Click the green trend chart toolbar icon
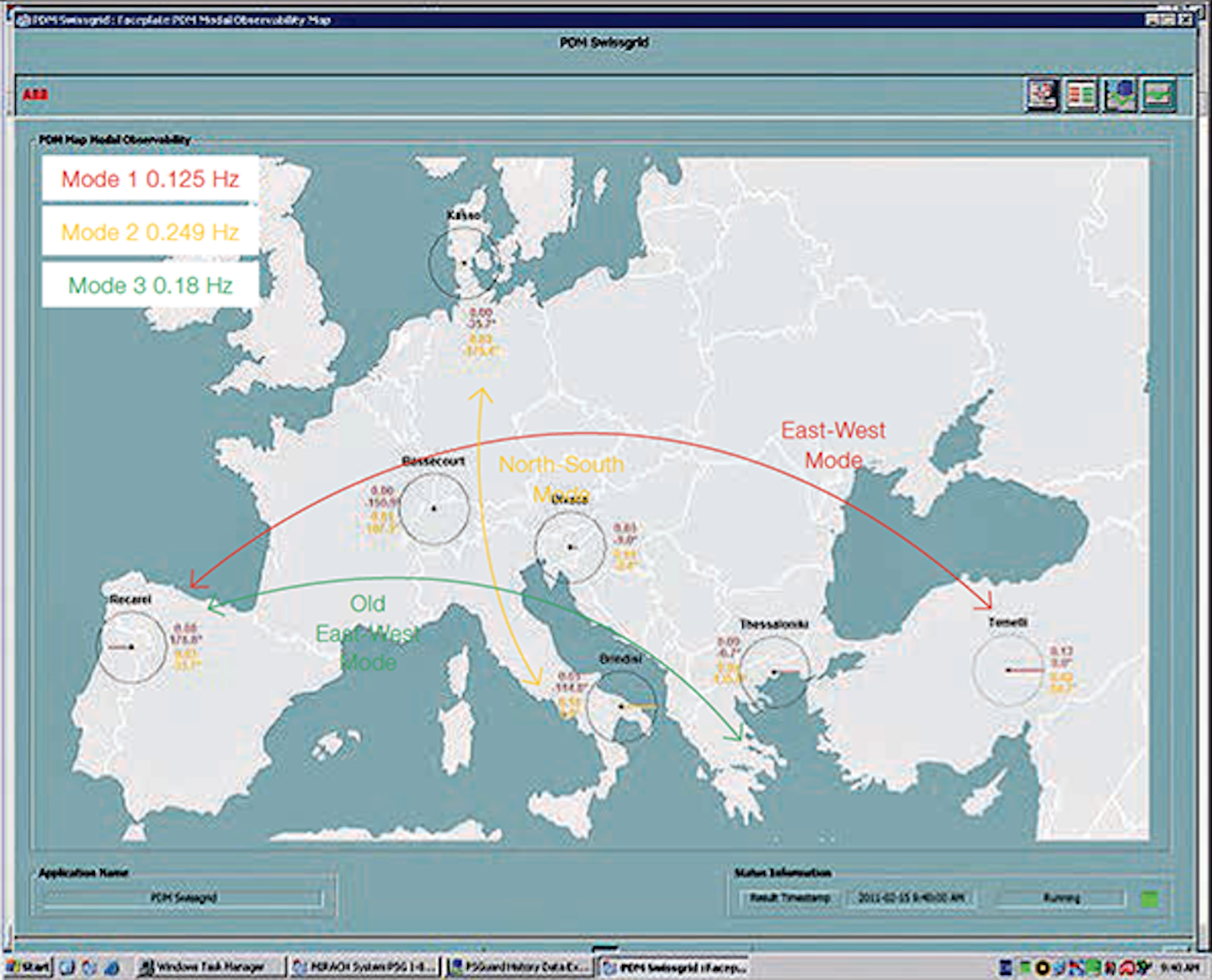The image size is (1212, 980). pyautogui.click(x=1159, y=94)
